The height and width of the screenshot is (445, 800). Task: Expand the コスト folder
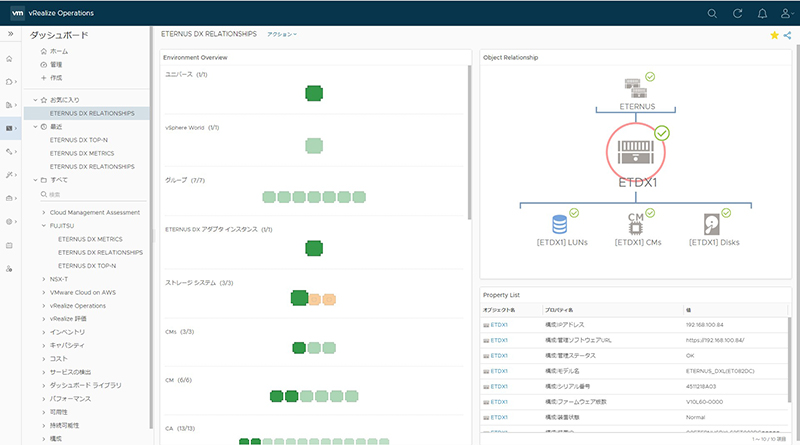click(43, 359)
